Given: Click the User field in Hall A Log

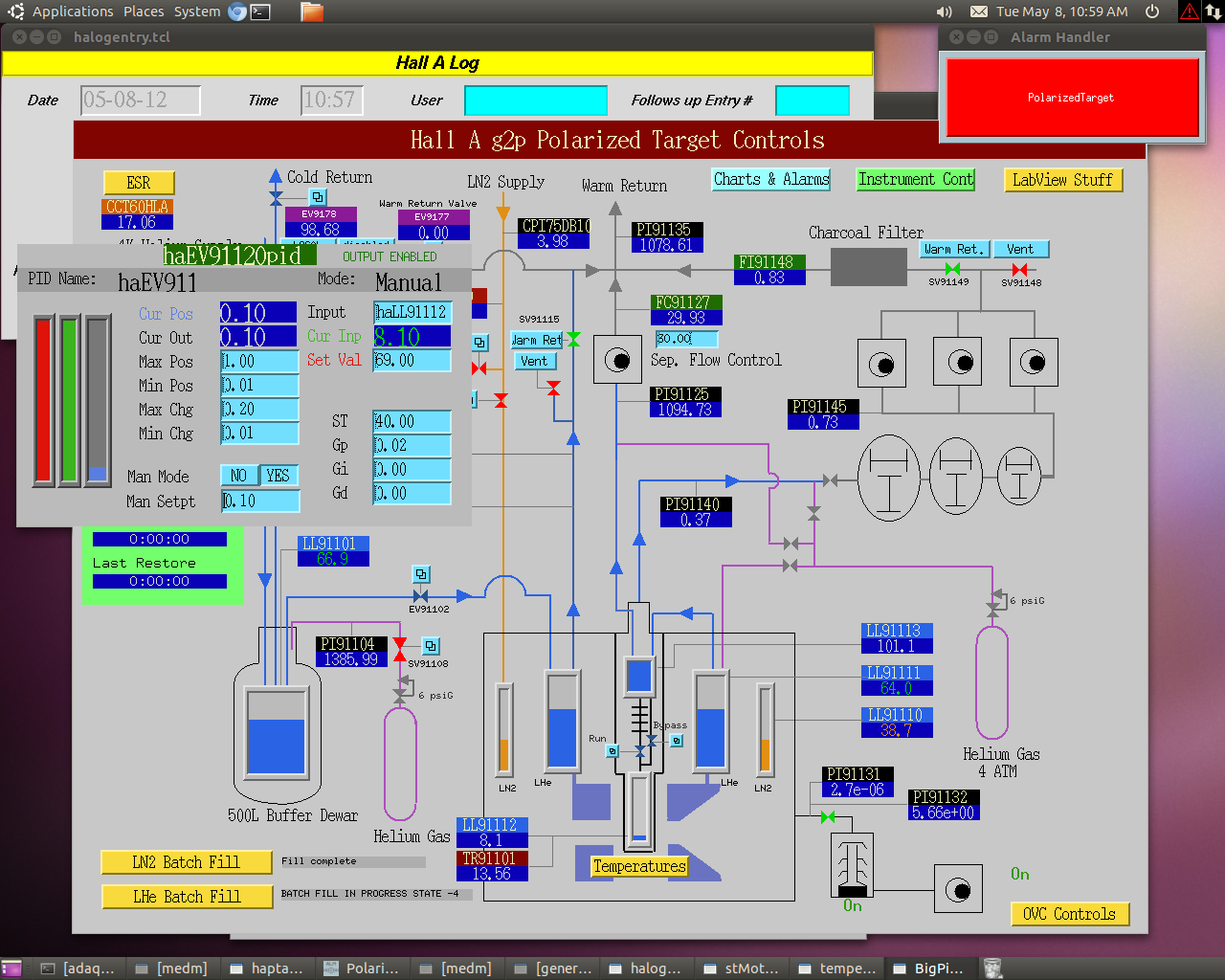Looking at the screenshot, I should (536, 100).
